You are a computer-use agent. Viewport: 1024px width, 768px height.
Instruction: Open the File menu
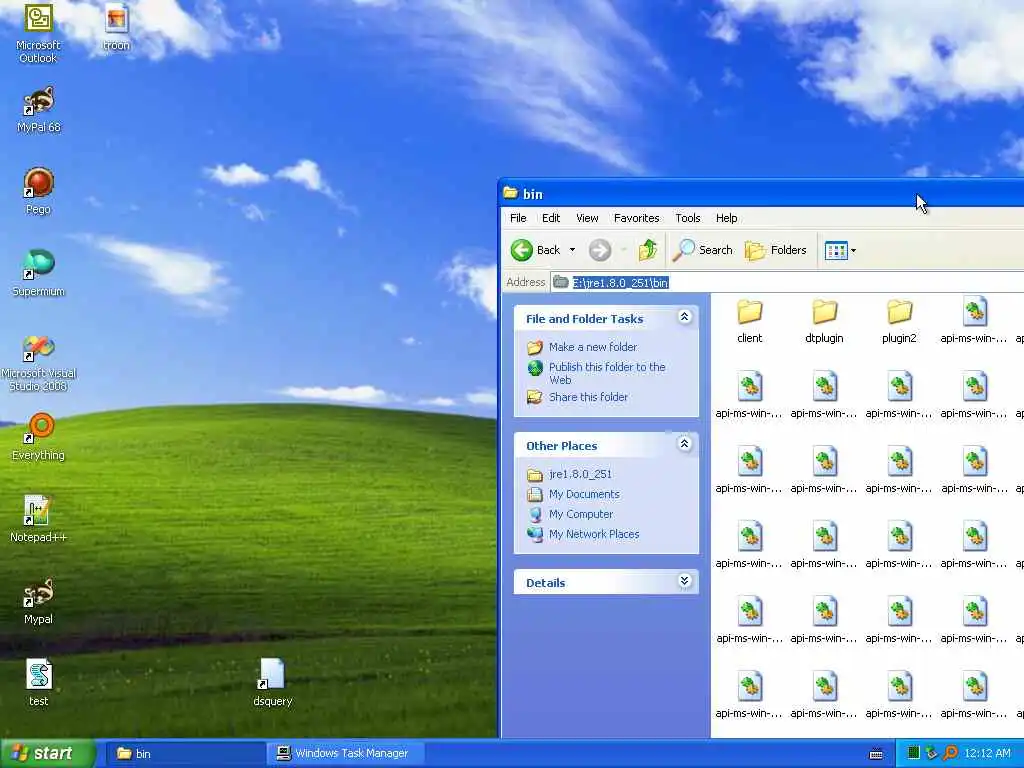(x=518, y=218)
